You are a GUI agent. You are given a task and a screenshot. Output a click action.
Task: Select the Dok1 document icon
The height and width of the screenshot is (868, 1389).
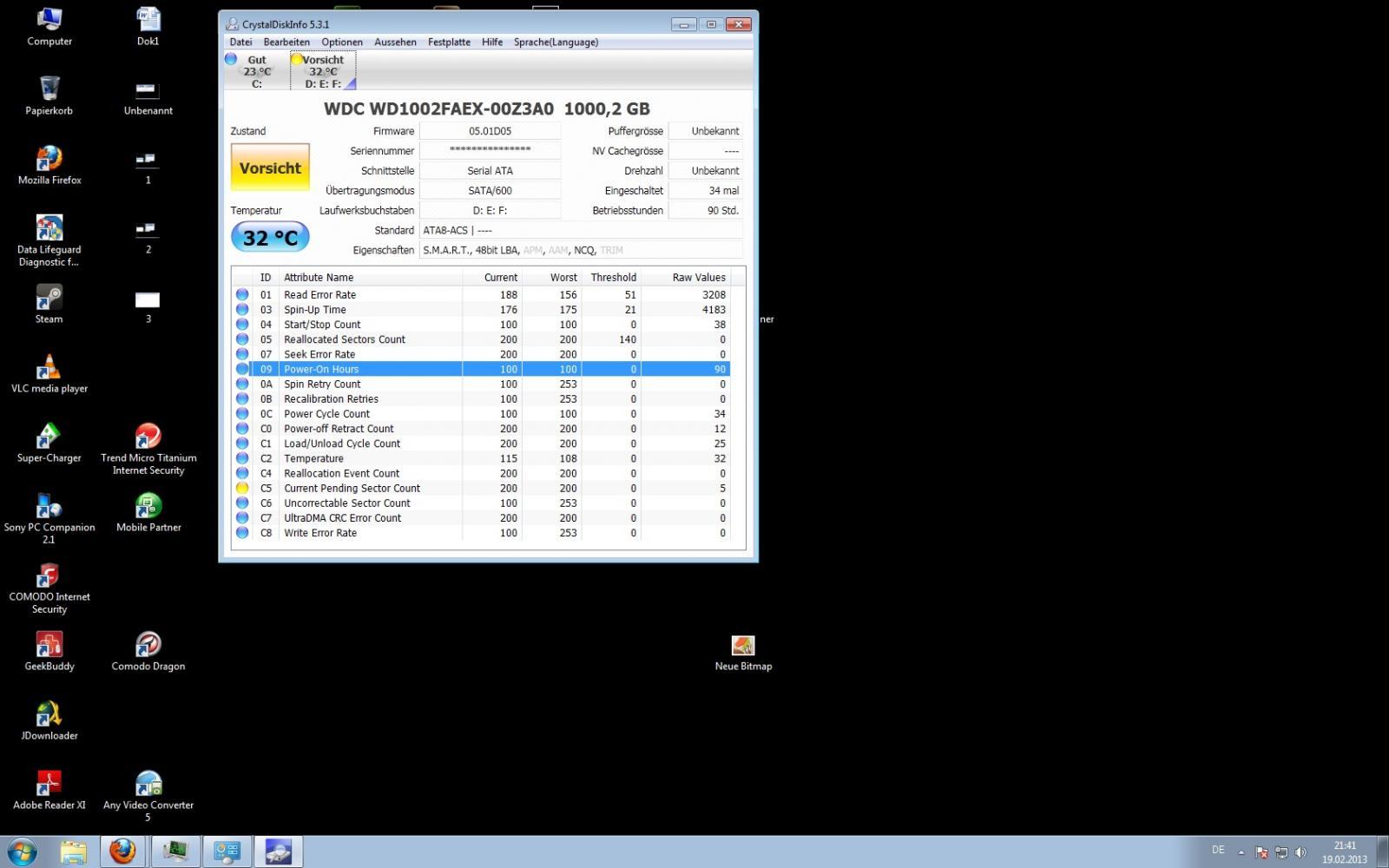[148, 26]
